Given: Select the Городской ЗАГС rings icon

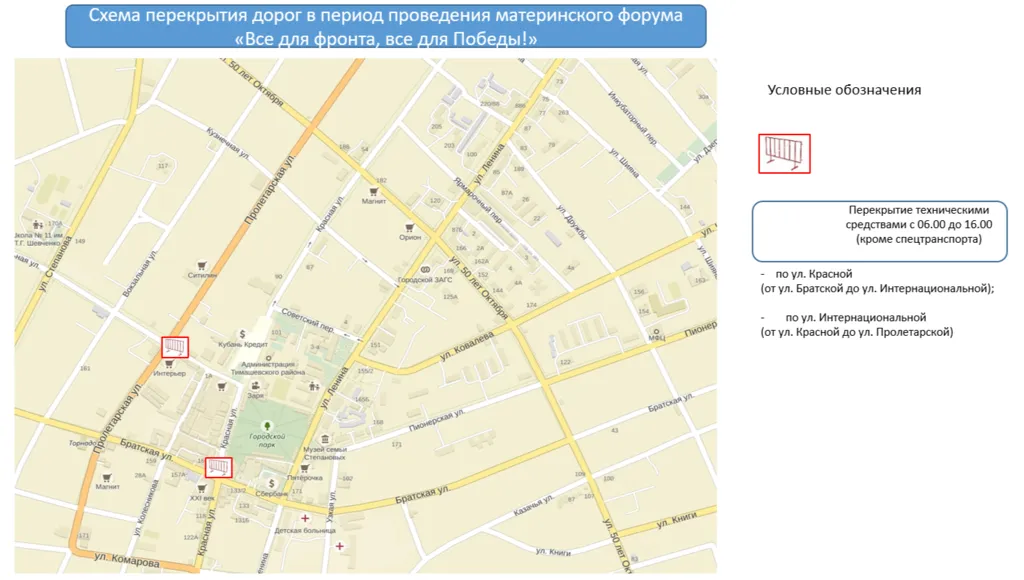Looking at the screenshot, I should (x=425, y=270).
